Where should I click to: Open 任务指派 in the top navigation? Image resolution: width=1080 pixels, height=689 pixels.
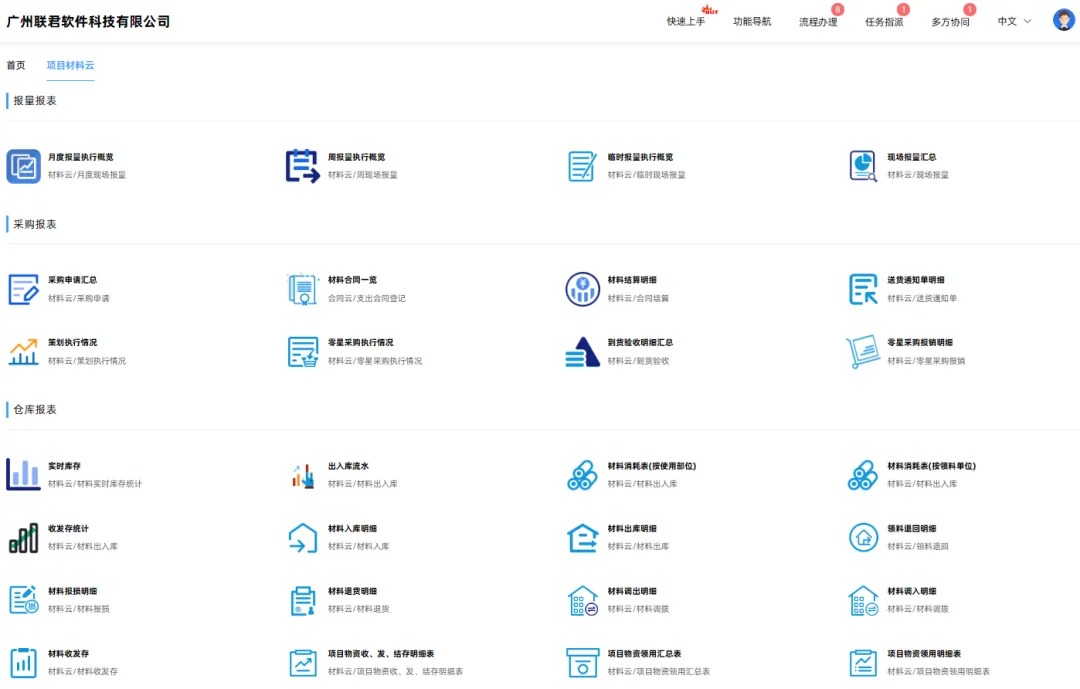[x=884, y=22]
